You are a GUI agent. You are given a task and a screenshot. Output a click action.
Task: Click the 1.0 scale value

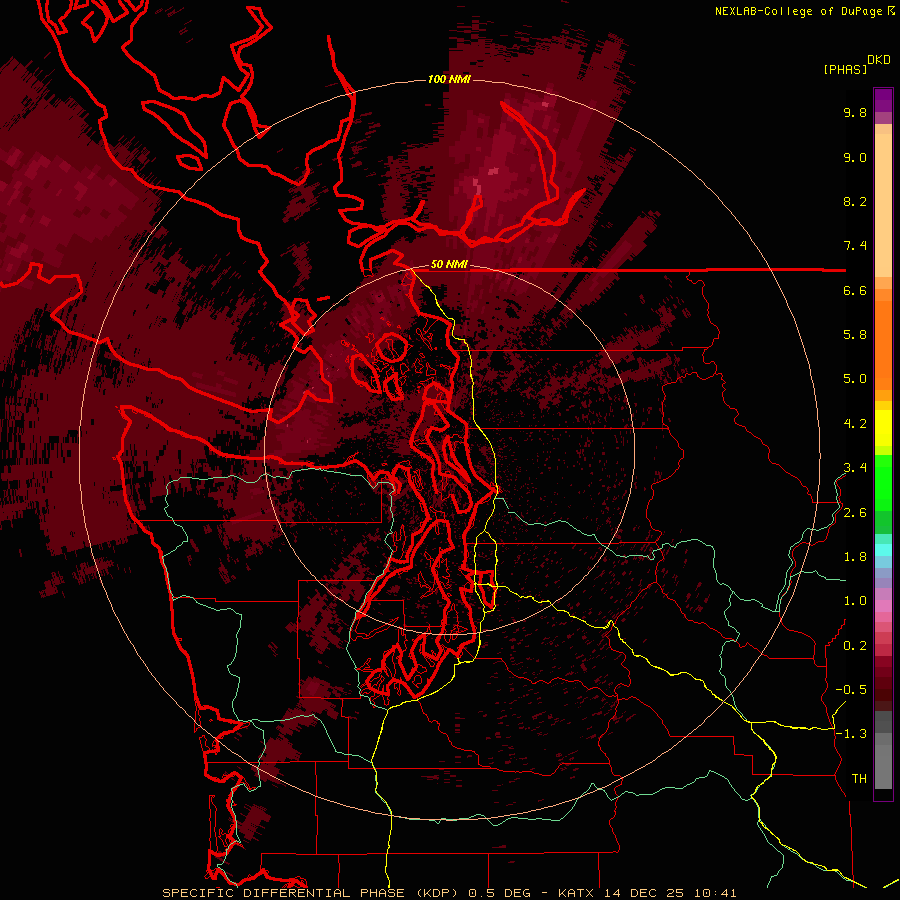855,601
